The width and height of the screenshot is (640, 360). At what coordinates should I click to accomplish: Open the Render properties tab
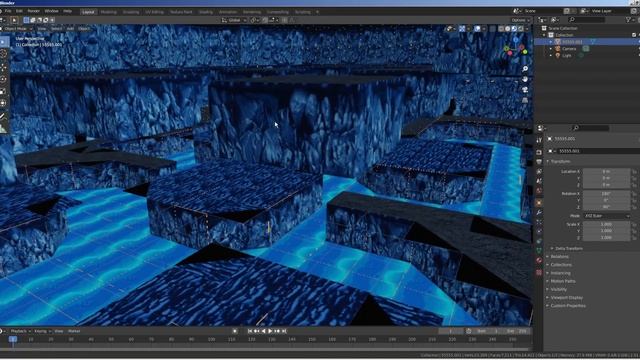[539, 152]
